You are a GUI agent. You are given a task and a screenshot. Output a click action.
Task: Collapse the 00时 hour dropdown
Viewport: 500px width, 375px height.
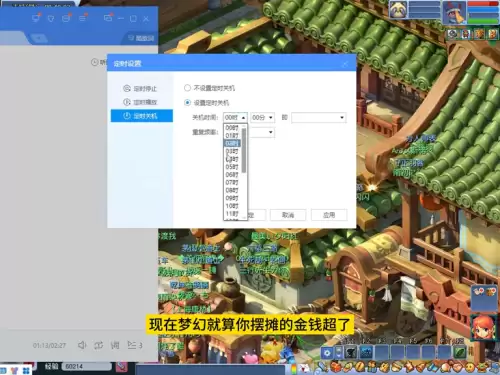tap(235, 117)
